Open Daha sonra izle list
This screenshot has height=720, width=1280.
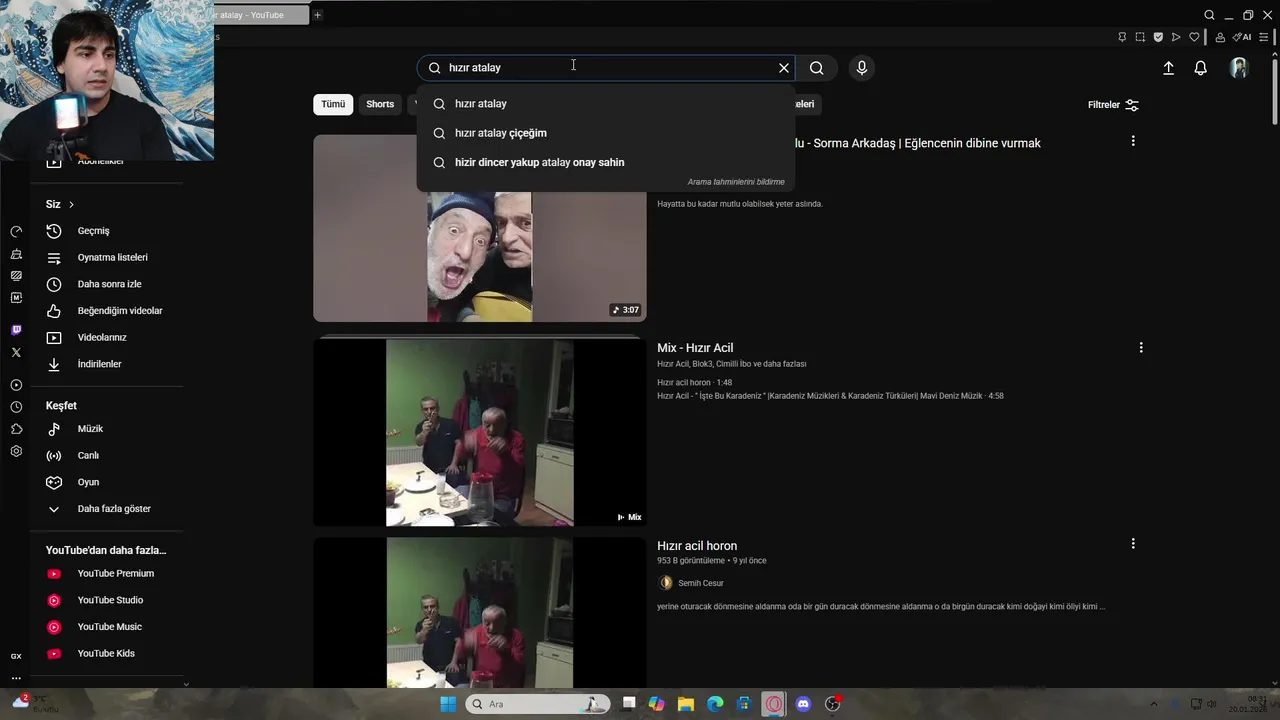[x=107, y=284]
